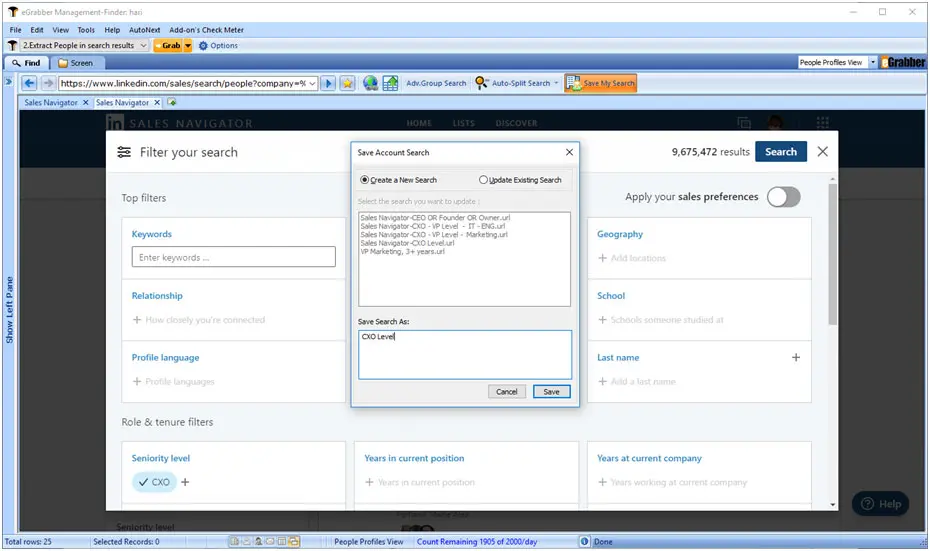The height and width of the screenshot is (551, 930).
Task: Open the View menu
Action: point(60,30)
